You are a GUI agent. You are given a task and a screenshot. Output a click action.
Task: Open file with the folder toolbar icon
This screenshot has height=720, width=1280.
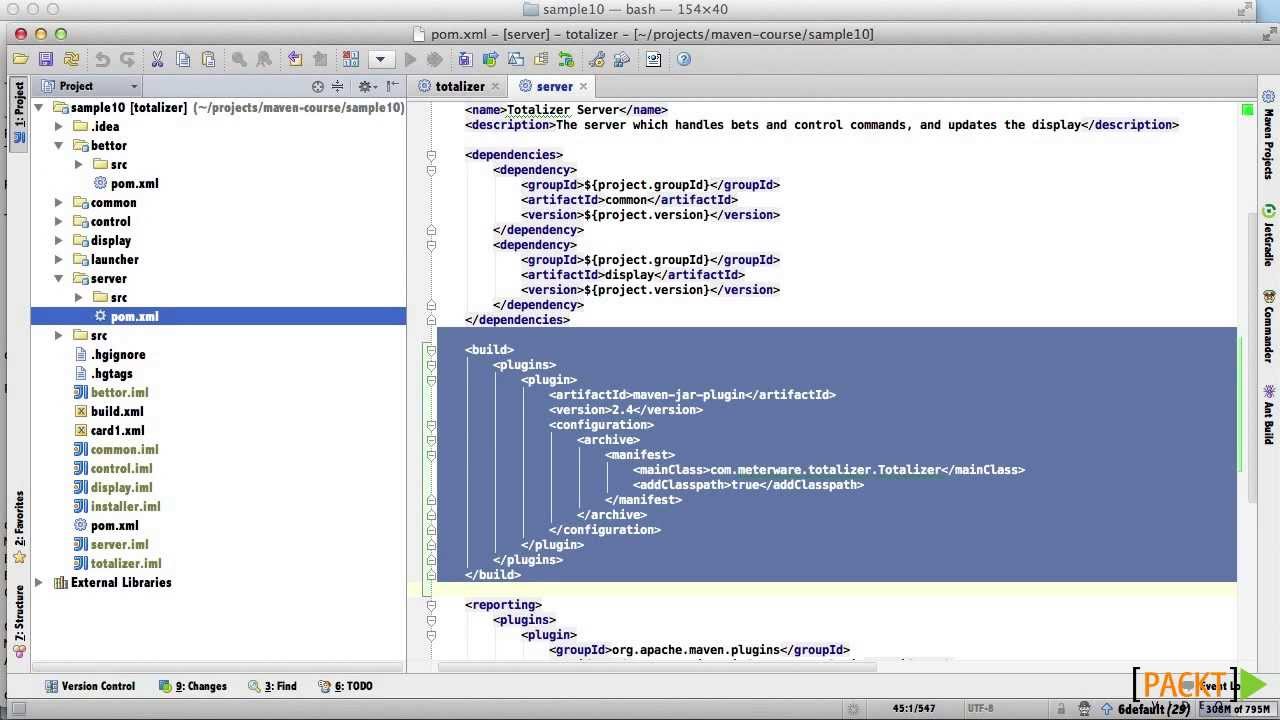19,60
